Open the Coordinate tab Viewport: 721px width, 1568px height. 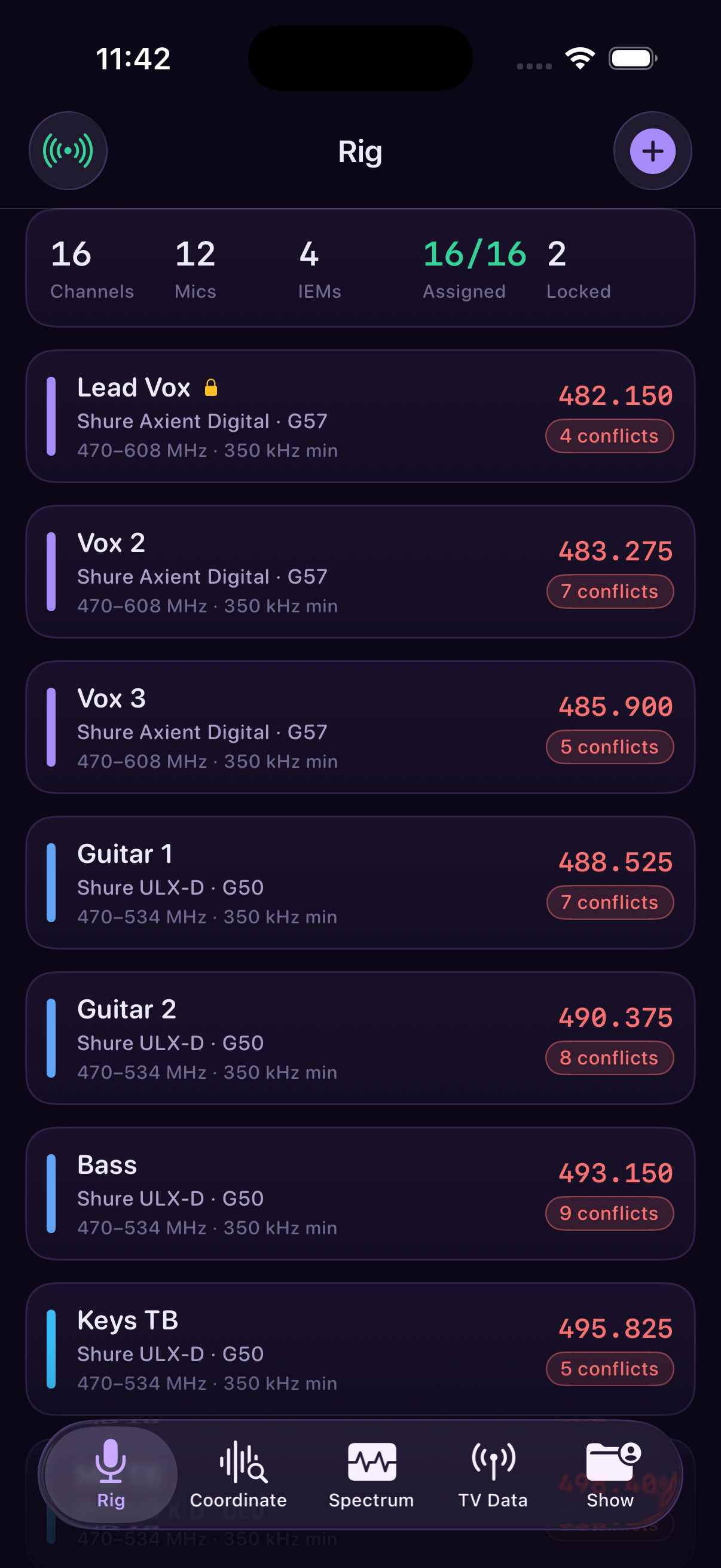coord(239,1475)
